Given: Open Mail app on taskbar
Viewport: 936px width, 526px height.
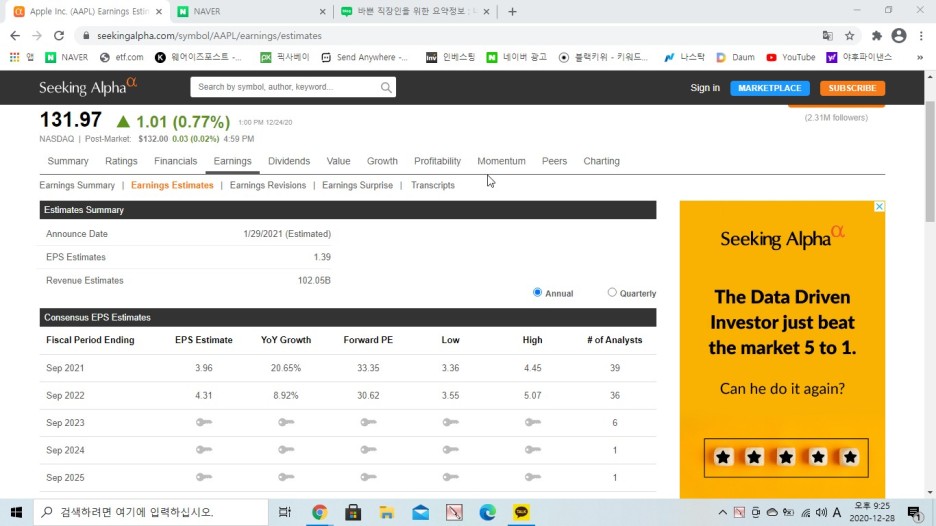Looking at the screenshot, I should 420,512.
